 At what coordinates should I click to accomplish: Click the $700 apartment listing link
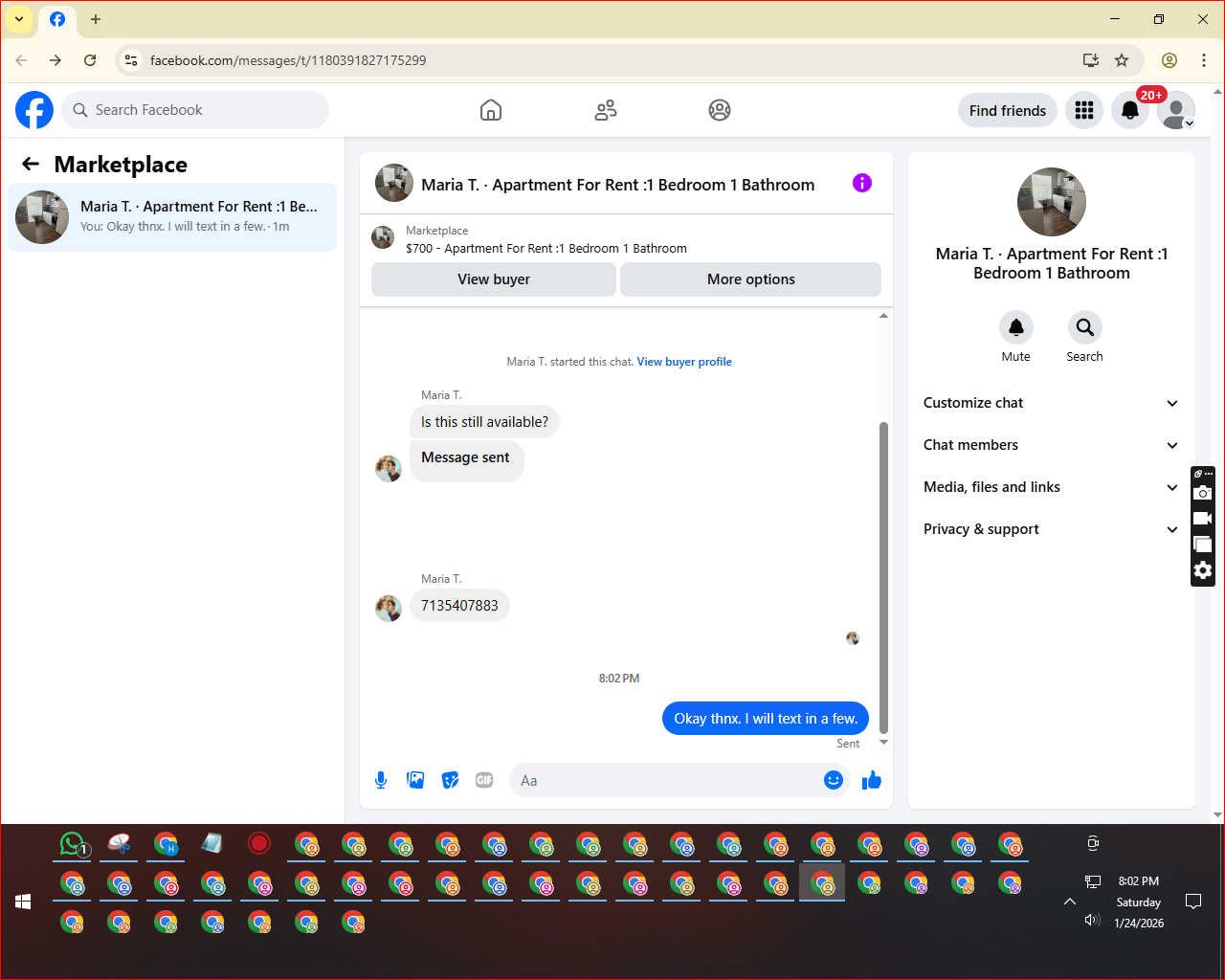tap(546, 249)
